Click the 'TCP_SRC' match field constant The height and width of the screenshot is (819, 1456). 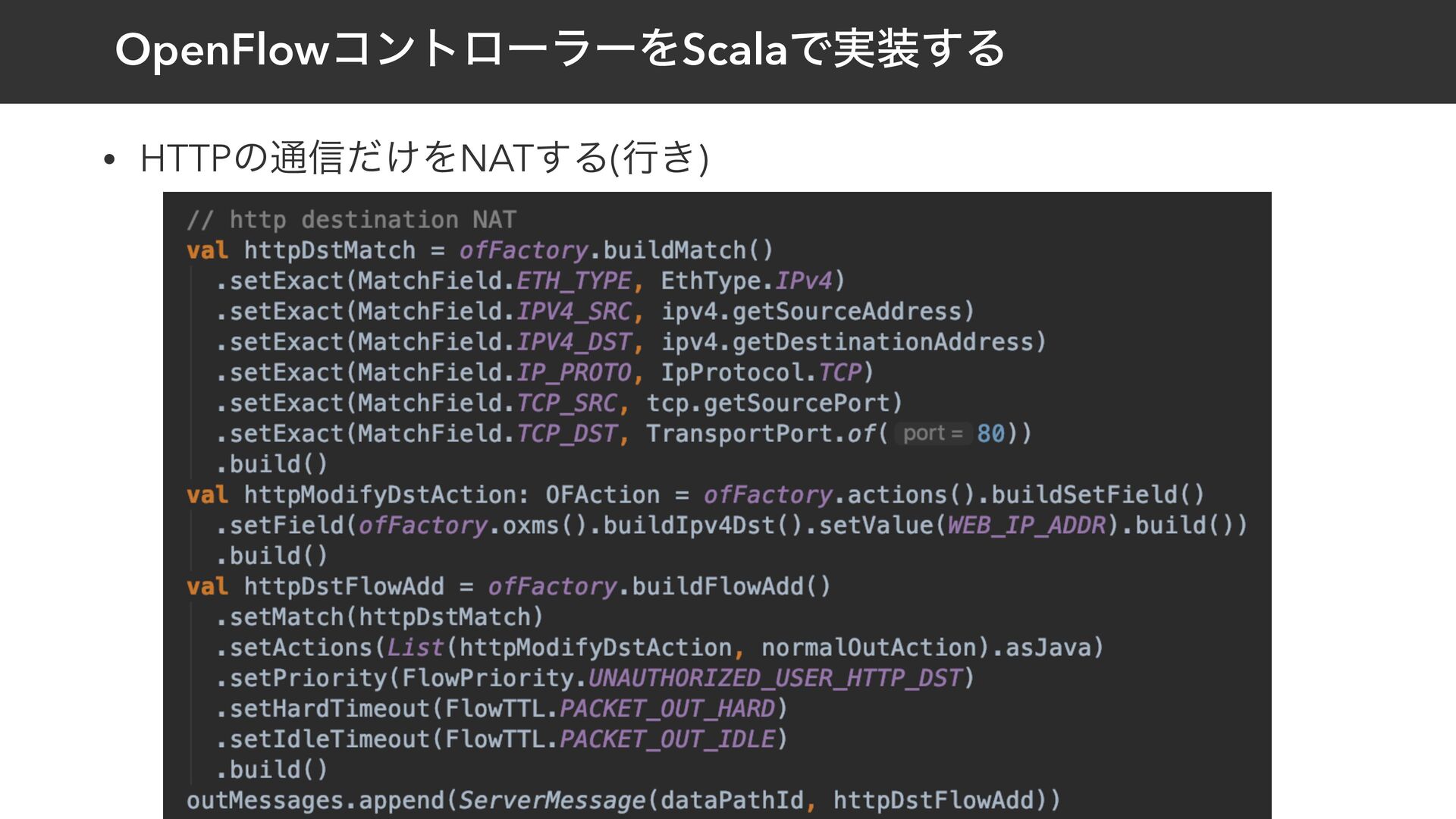pos(566,403)
